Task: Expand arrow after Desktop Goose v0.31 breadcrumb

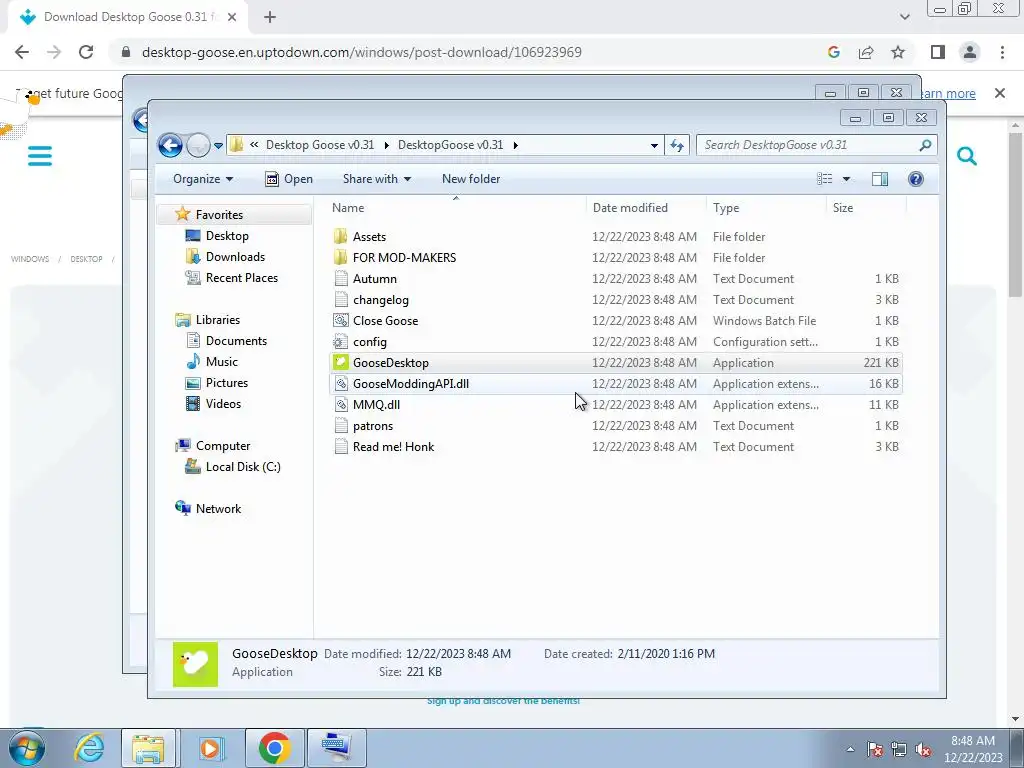Action: (x=386, y=145)
